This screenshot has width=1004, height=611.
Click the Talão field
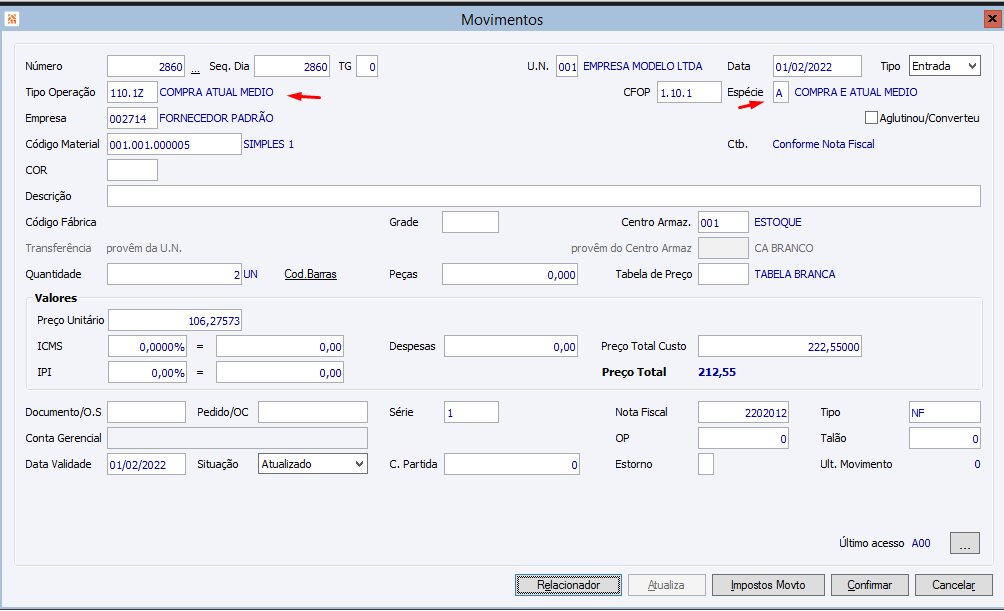(x=944, y=438)
